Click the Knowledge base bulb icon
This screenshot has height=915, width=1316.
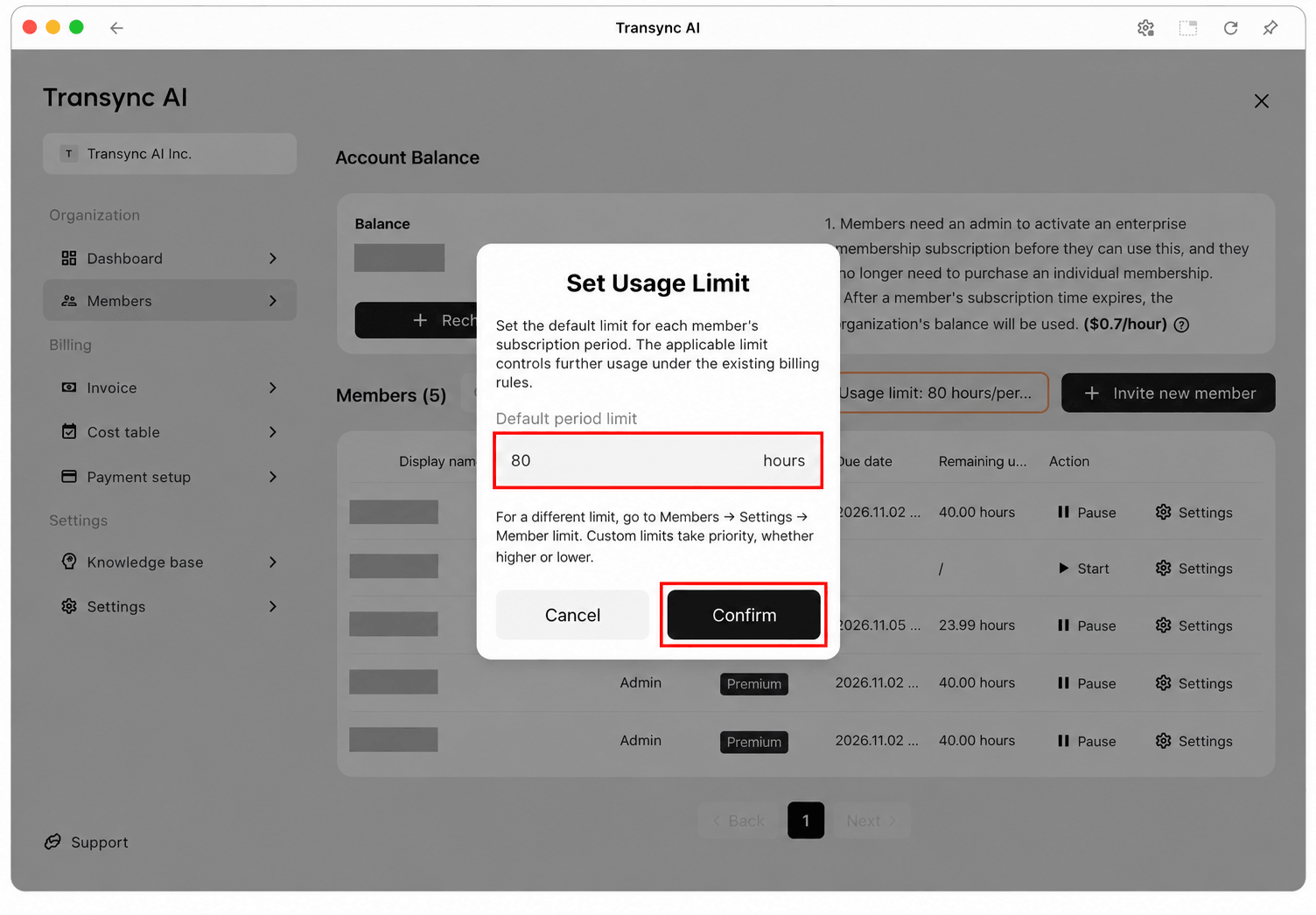point(69,562)
